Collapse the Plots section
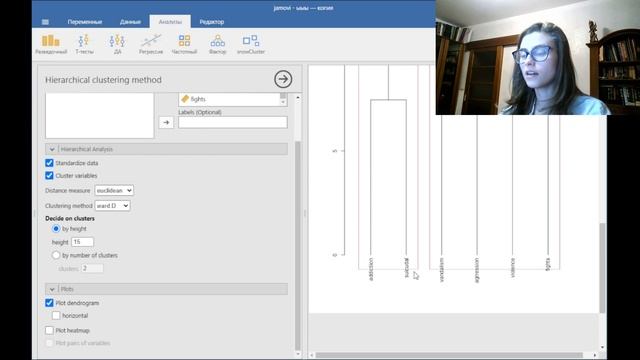The width and height of the screenshot is (640, 360). [x=167, y=289]
